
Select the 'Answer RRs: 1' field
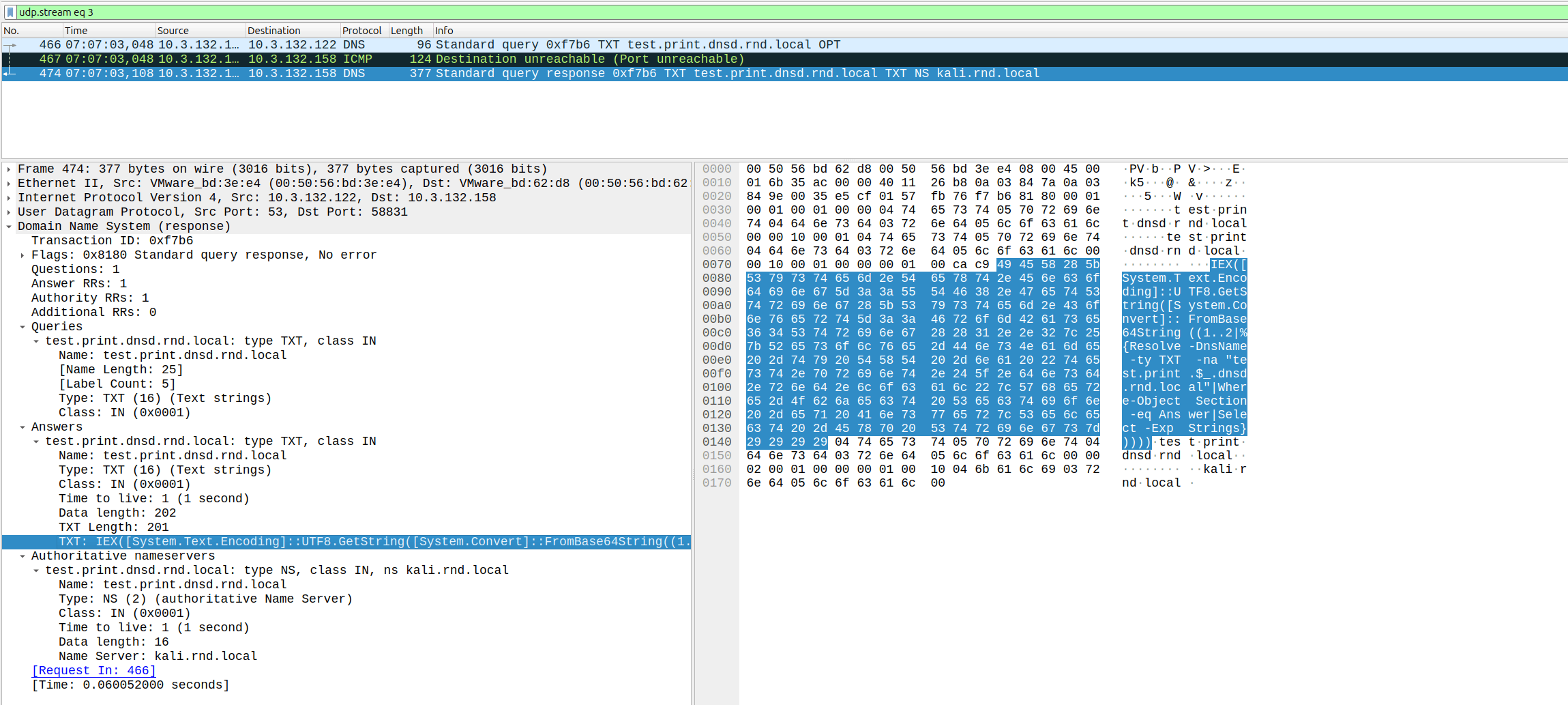79,284
